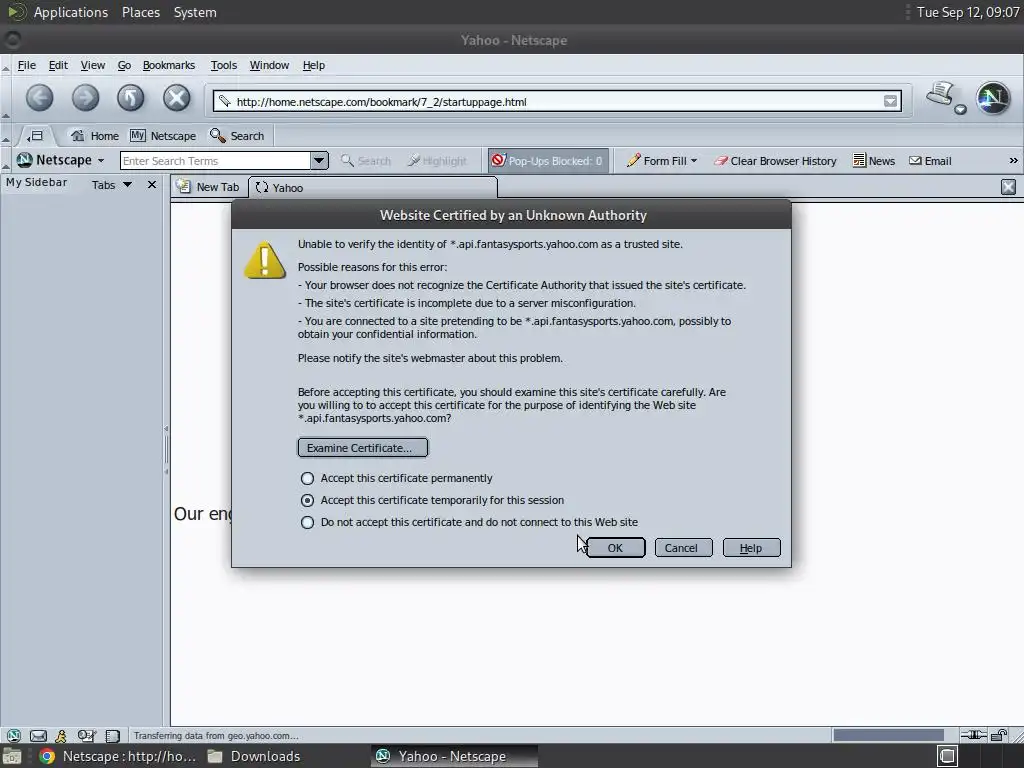
Task: Click Search magnifier in personal toolbar
Action: point(237,136)
